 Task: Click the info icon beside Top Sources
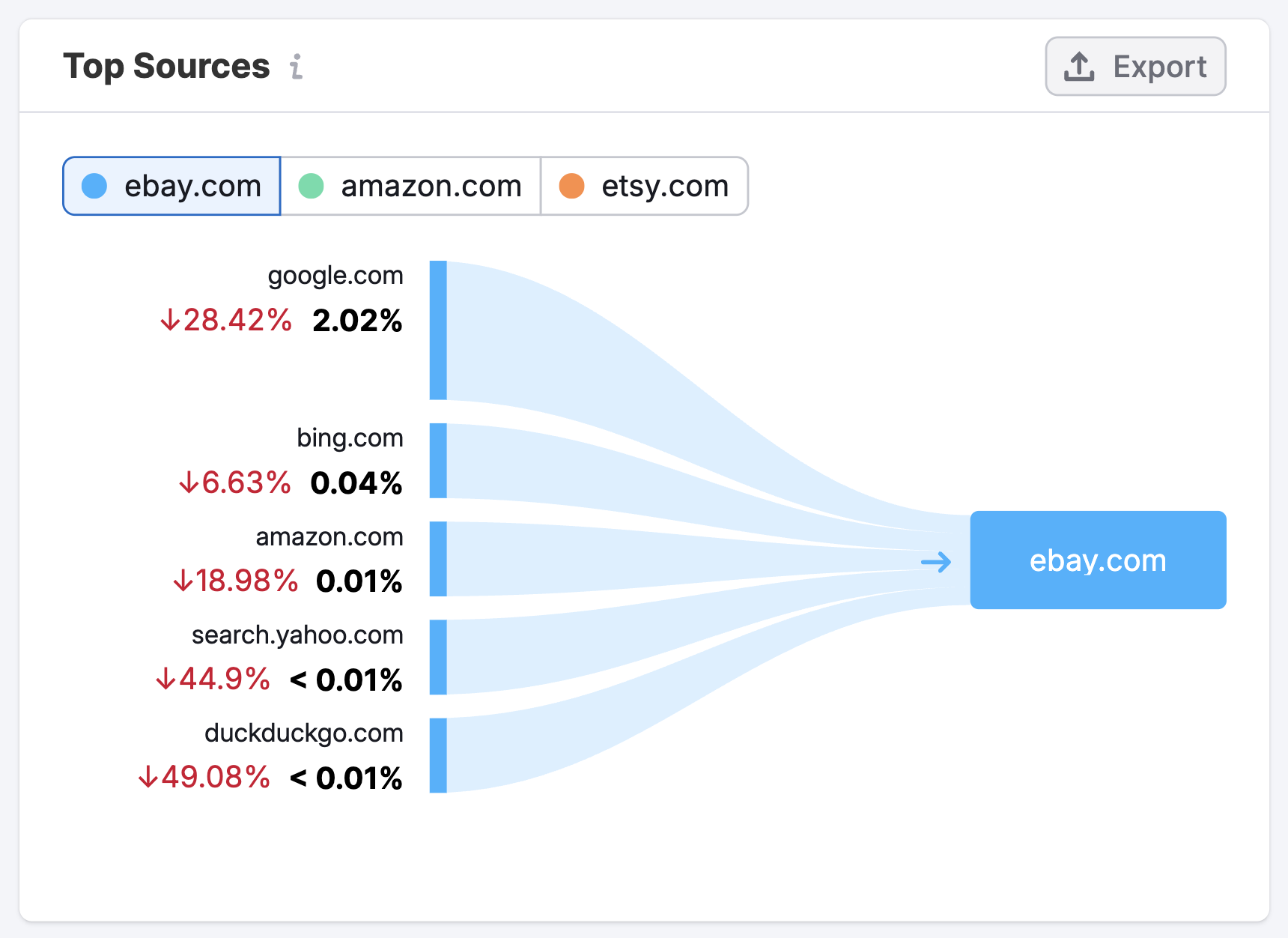coord(297,67)
